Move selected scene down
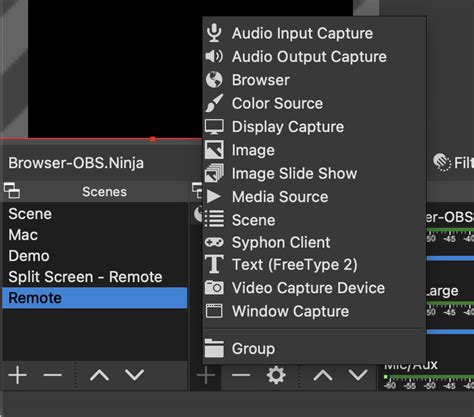This screenshot has width=474, height=417. click(134, 375)
